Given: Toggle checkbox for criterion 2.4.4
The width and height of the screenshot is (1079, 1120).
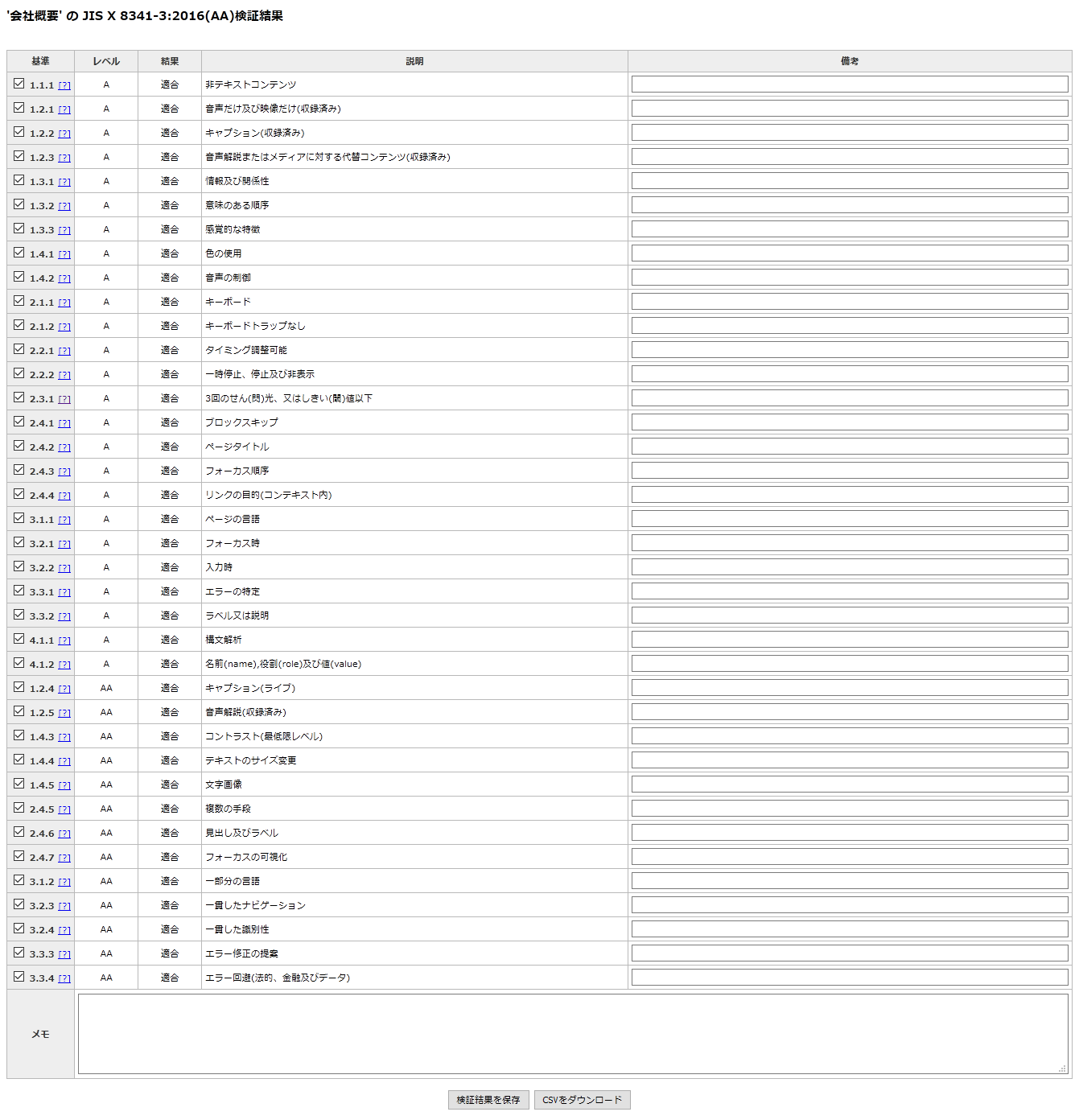Looking at the screenshot, I should pyautogui.click(x=19, y=493).
